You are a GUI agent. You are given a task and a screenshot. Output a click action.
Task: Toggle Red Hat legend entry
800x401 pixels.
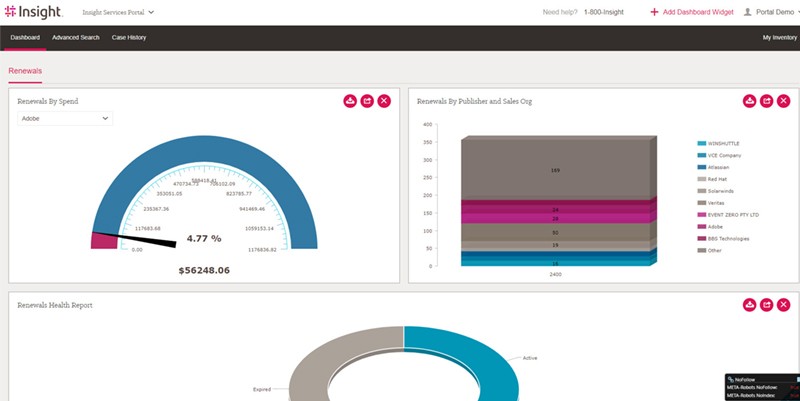point(712,179)
